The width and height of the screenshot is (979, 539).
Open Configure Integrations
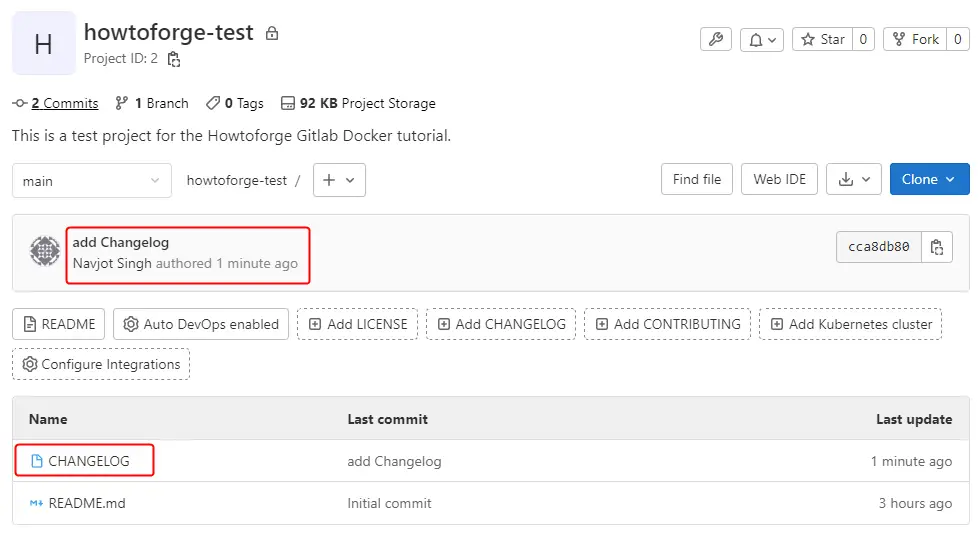click(101, 364)
